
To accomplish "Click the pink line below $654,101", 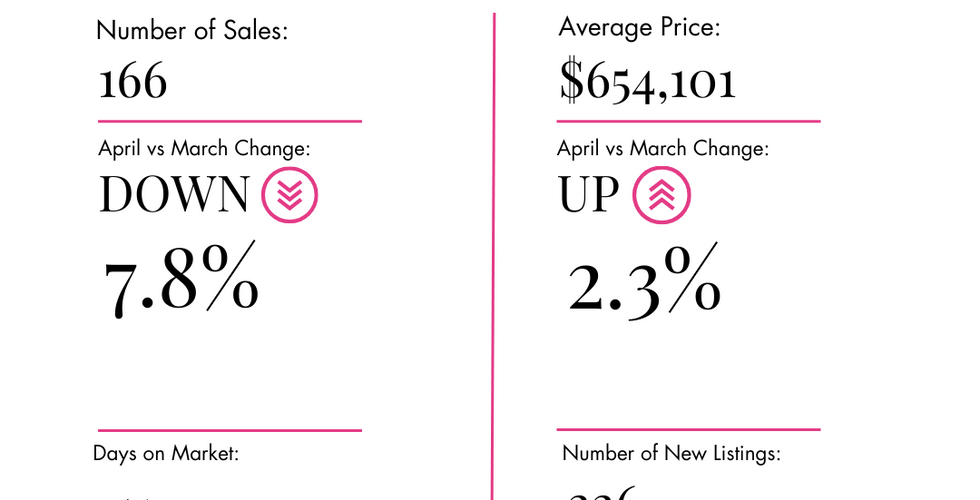I will pyautogui.click(x=689, y=121).
